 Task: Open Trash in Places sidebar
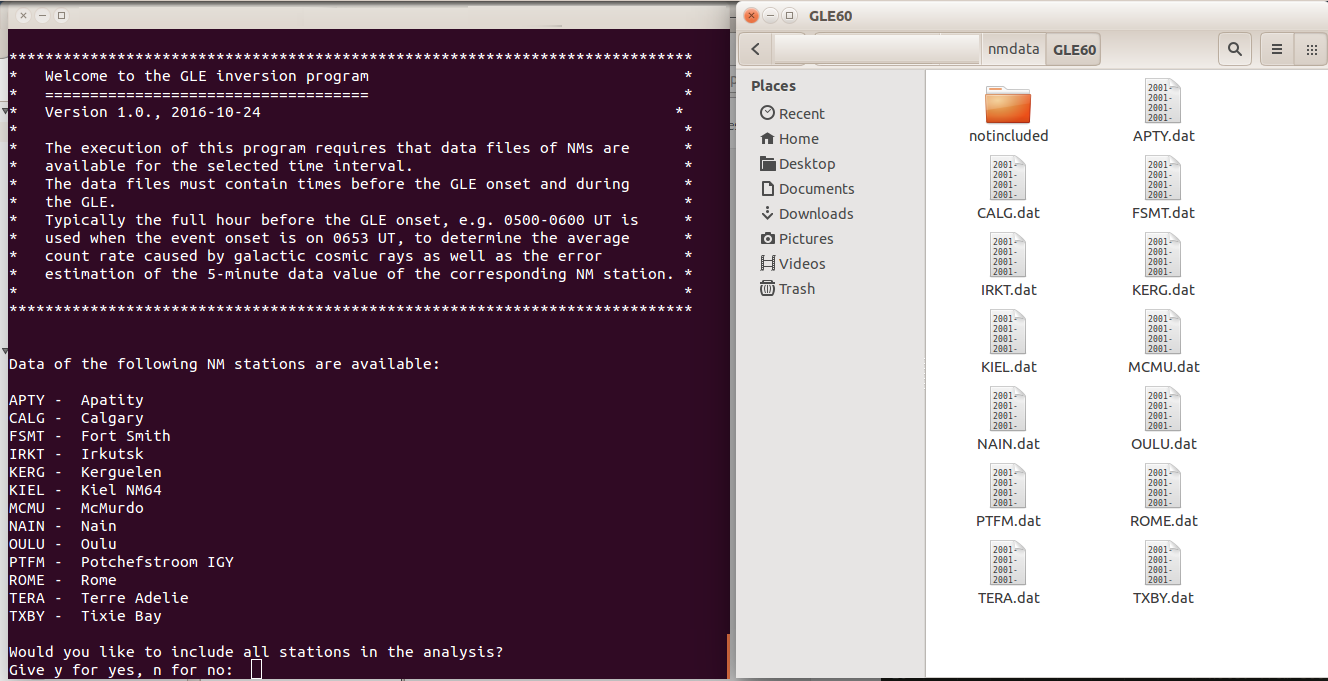(x=787, y=289)
